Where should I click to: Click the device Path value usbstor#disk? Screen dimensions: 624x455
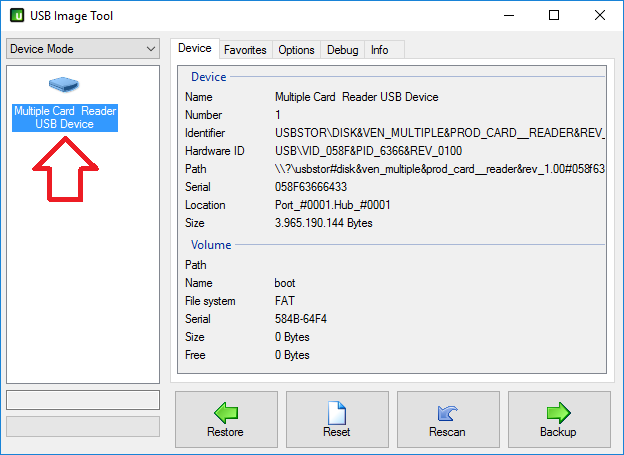point(440,169)
